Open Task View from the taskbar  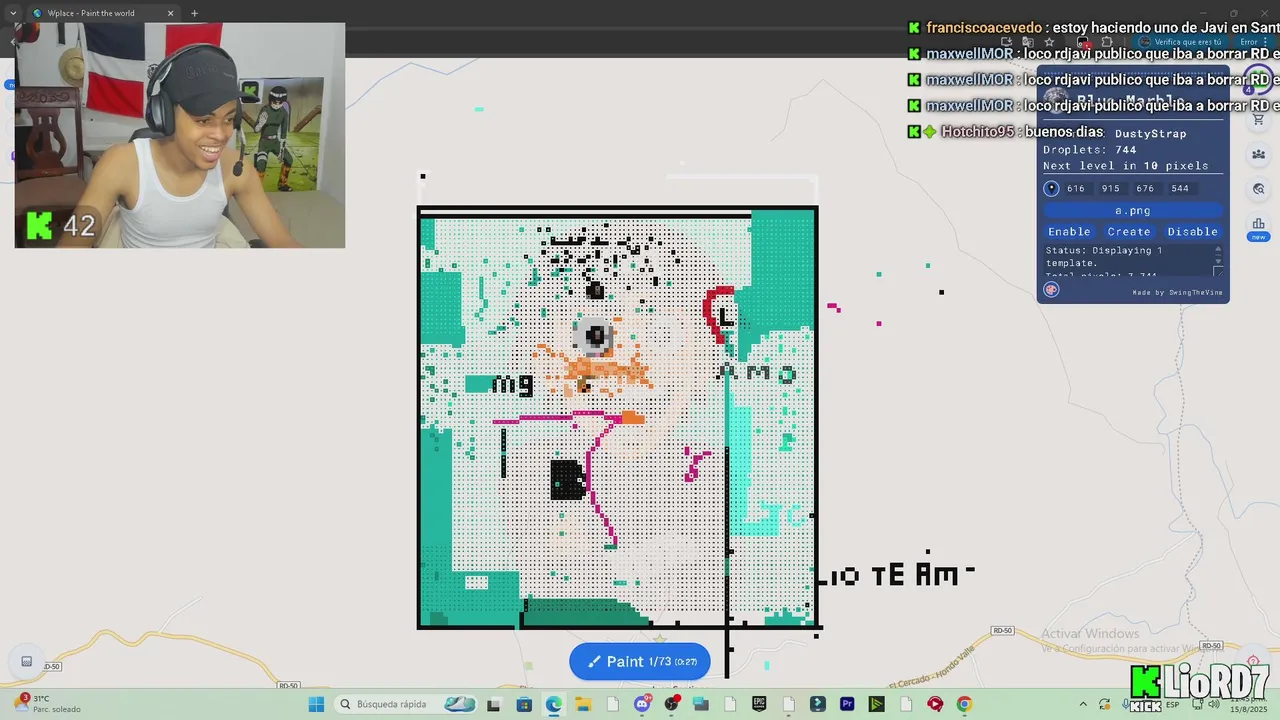click(x=493, y=704)
